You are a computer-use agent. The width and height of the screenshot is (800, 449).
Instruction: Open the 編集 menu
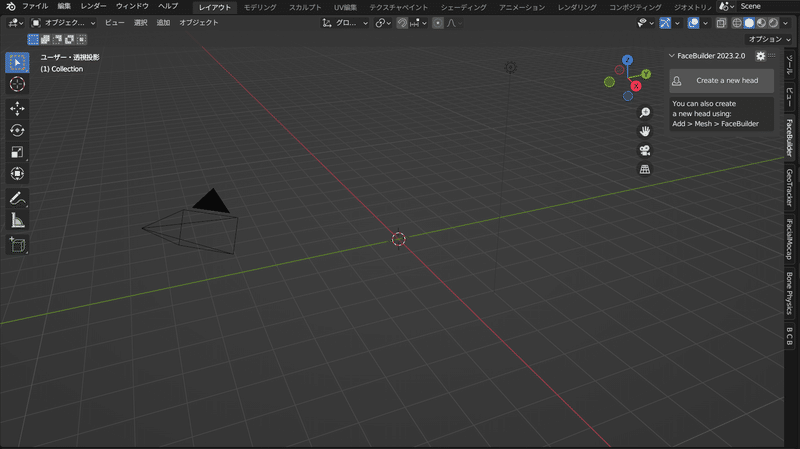coord(64,7)
